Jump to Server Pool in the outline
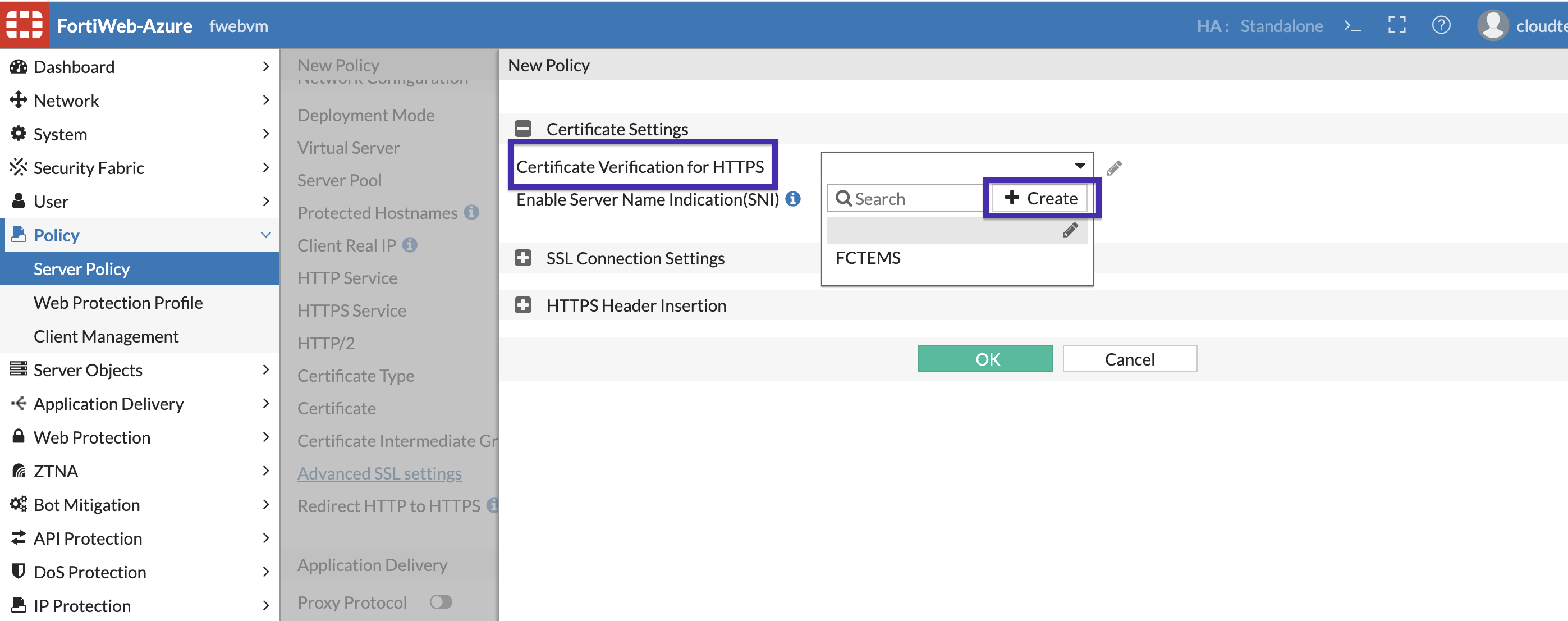Screen dimensions: 1568x621 (x=339, y=180)
